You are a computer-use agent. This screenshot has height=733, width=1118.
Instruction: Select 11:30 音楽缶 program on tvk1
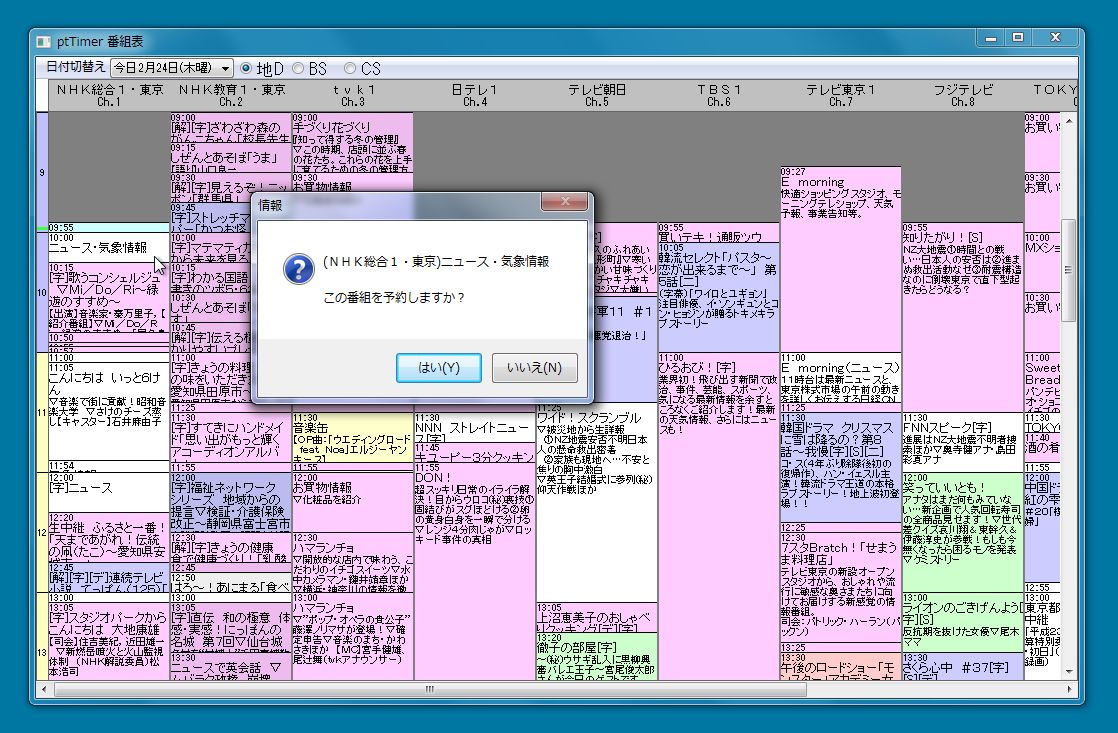[x=352, y=437]
